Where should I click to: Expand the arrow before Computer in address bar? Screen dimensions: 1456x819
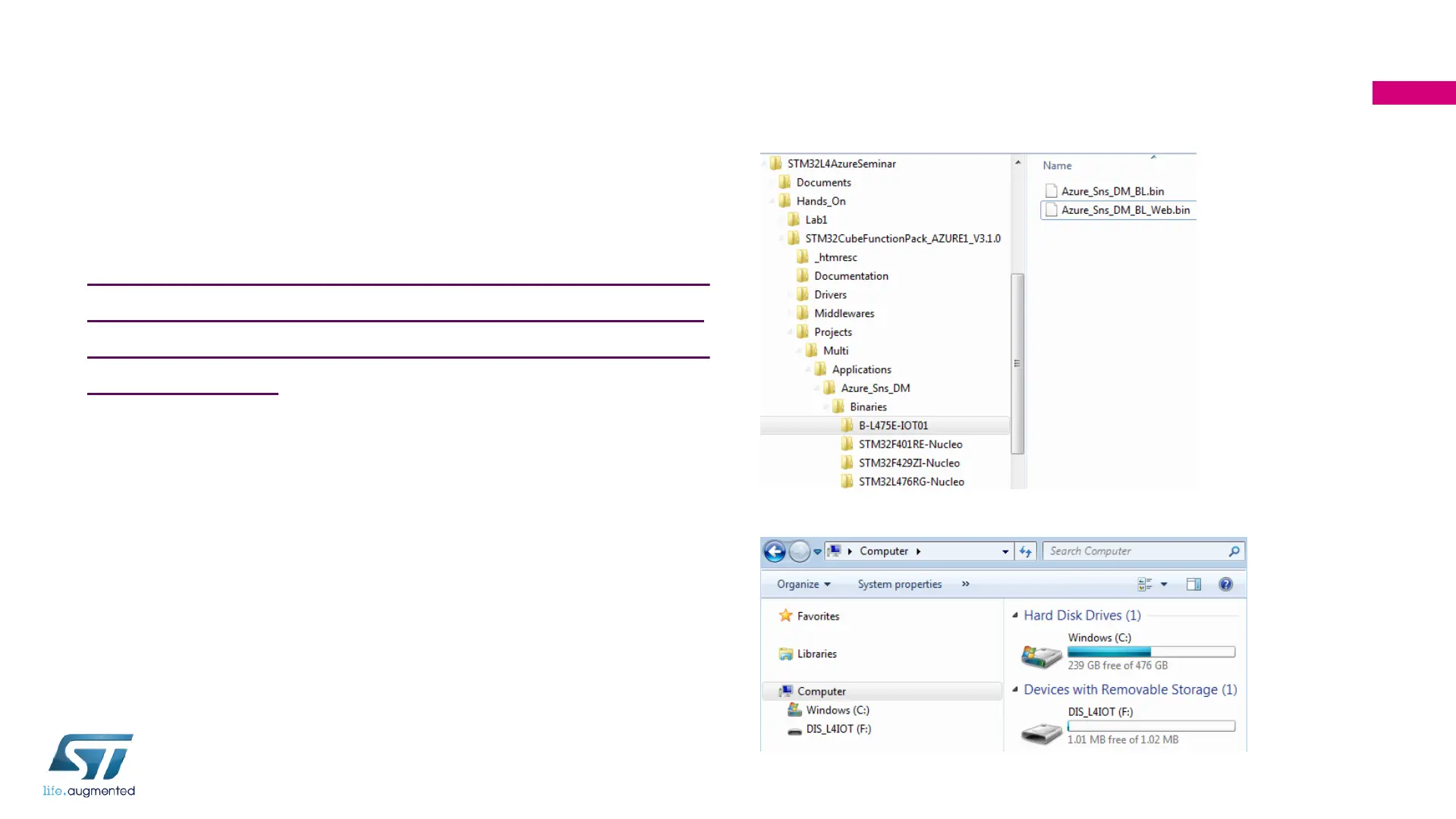[x=850, y=551]
